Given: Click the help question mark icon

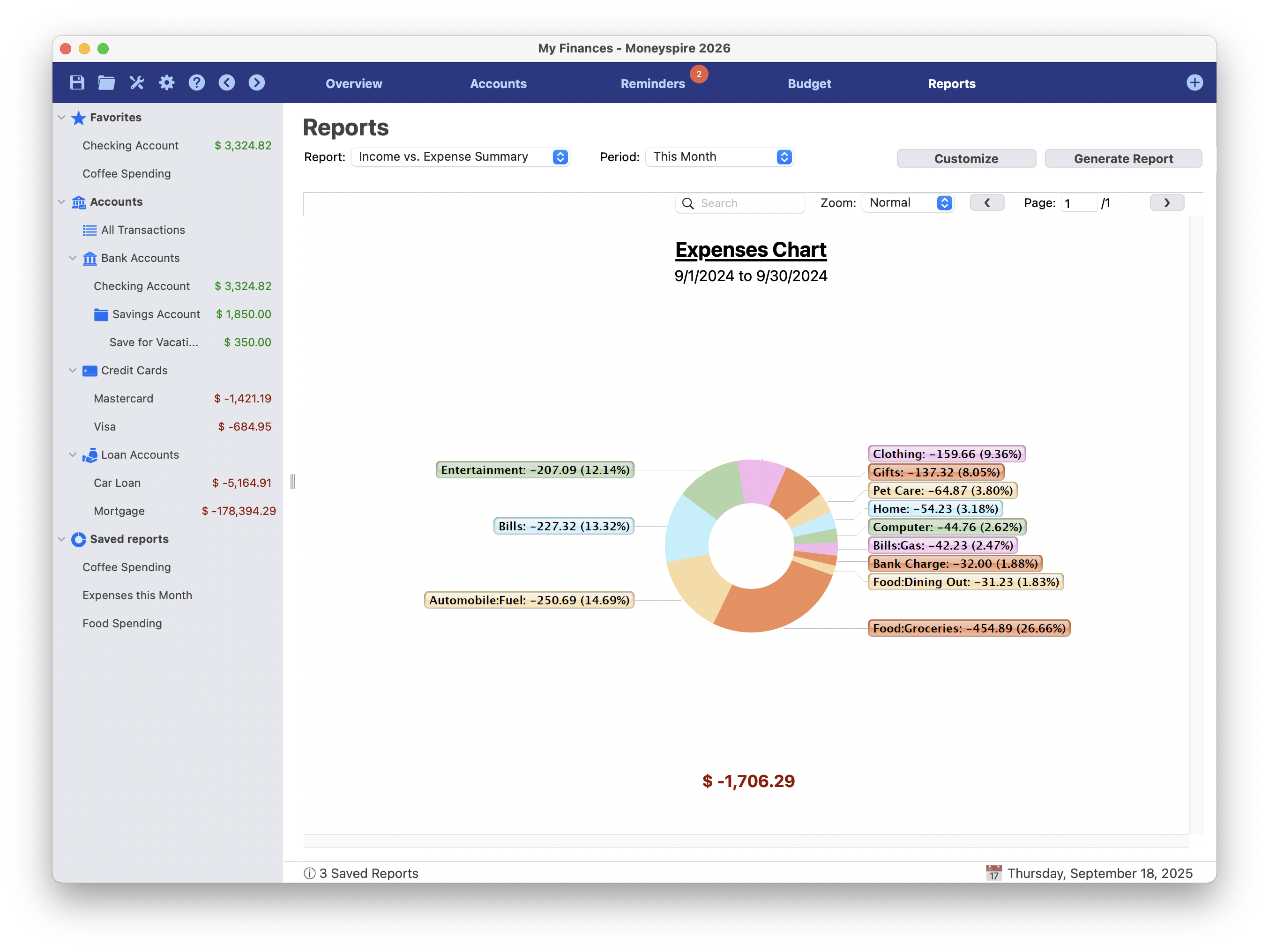Looking at the screenshot, I should (196, 82).
